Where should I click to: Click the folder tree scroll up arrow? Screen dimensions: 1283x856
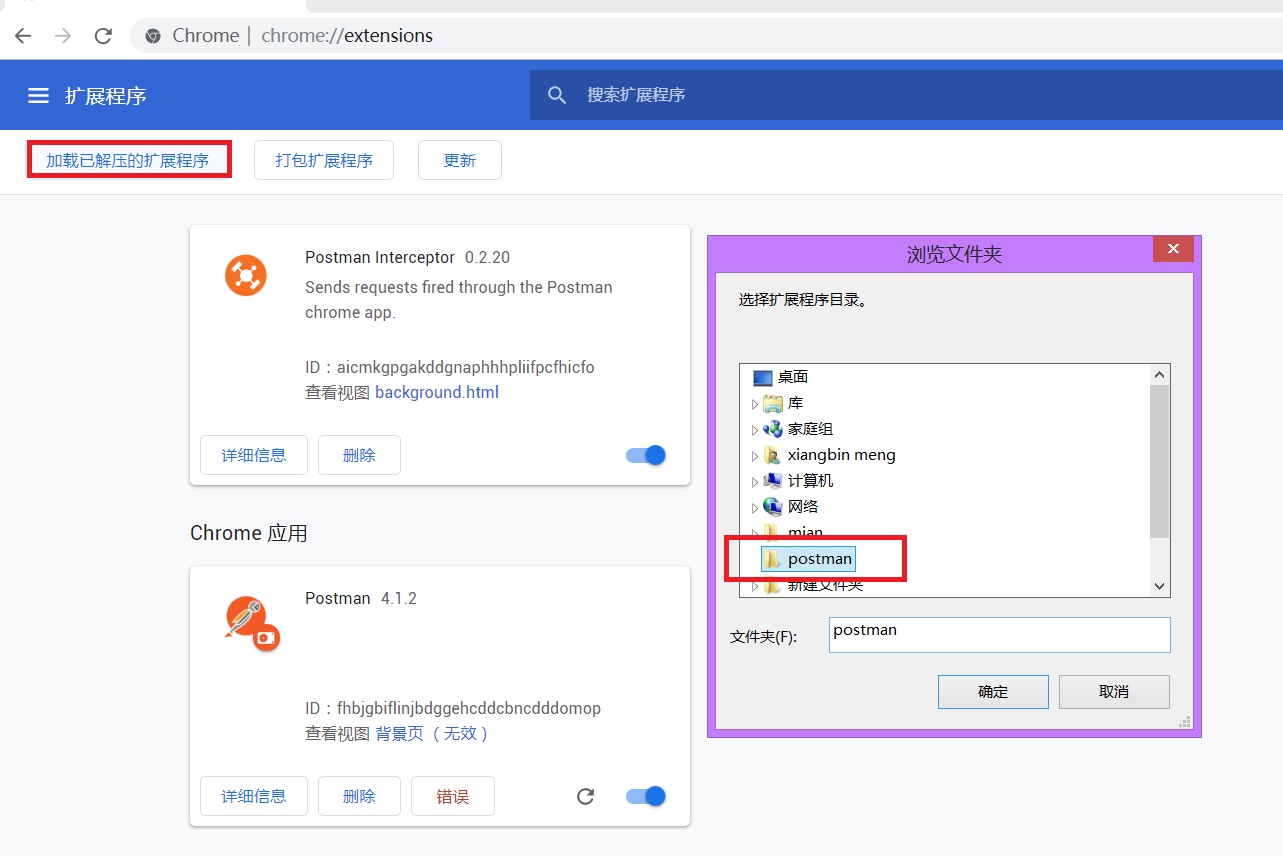point(1160,376)
